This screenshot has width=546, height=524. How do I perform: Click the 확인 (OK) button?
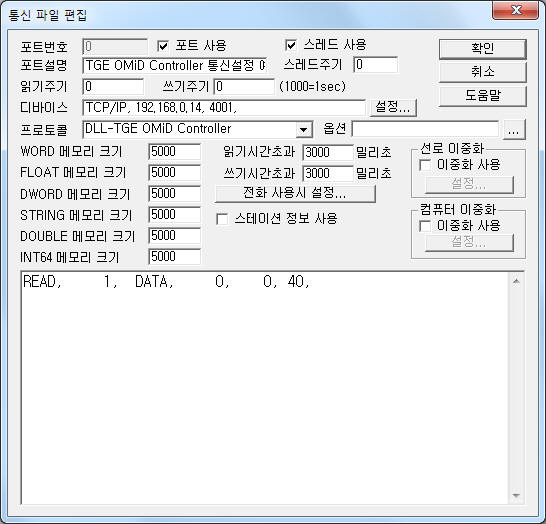tap(482, 48)
